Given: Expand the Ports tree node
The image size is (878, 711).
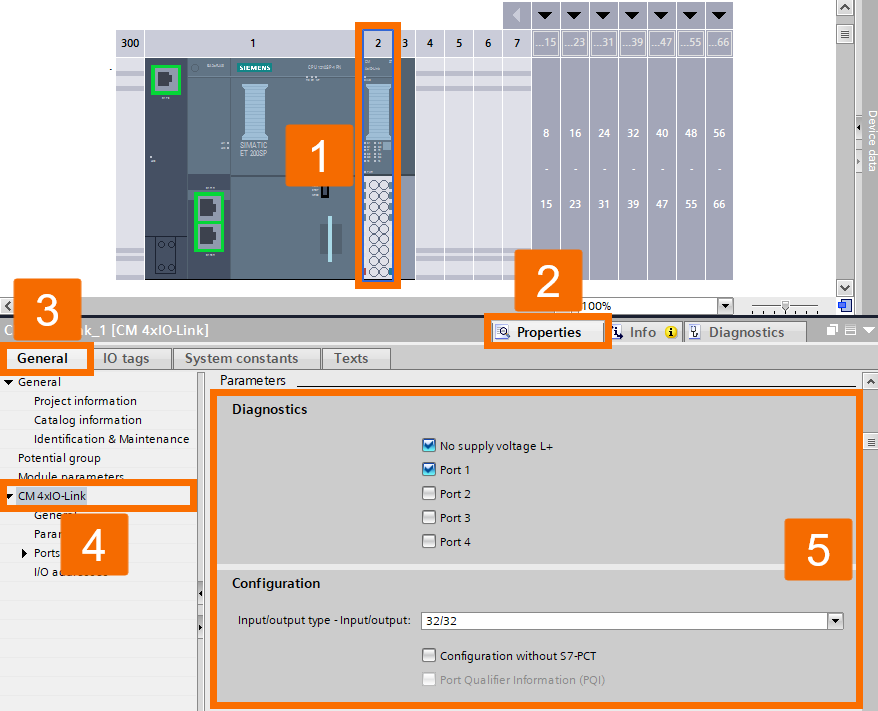Looking at the screenshot, I should [x=24, y=553].
